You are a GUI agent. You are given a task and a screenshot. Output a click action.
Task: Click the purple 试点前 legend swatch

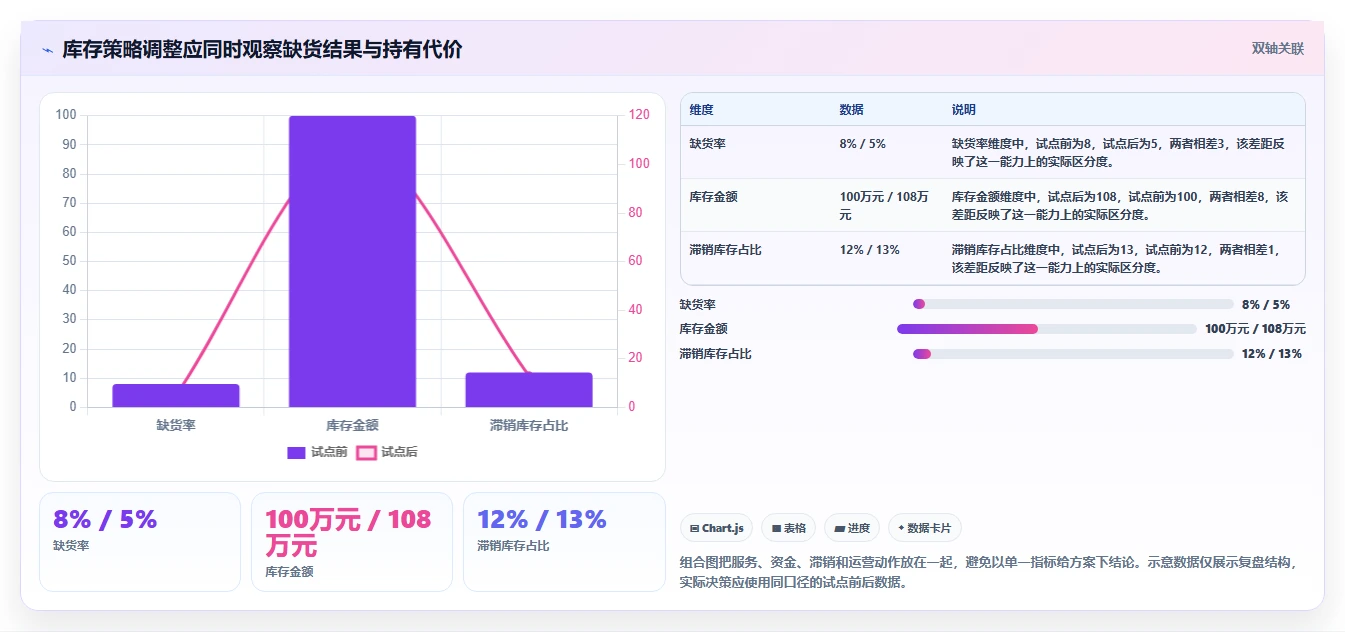click(x=296, y=453)
